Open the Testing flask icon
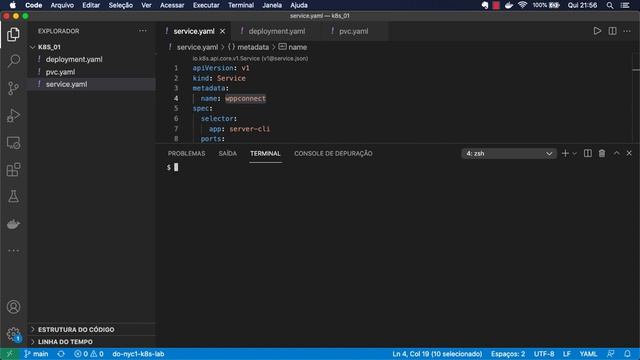 (13, 197)
